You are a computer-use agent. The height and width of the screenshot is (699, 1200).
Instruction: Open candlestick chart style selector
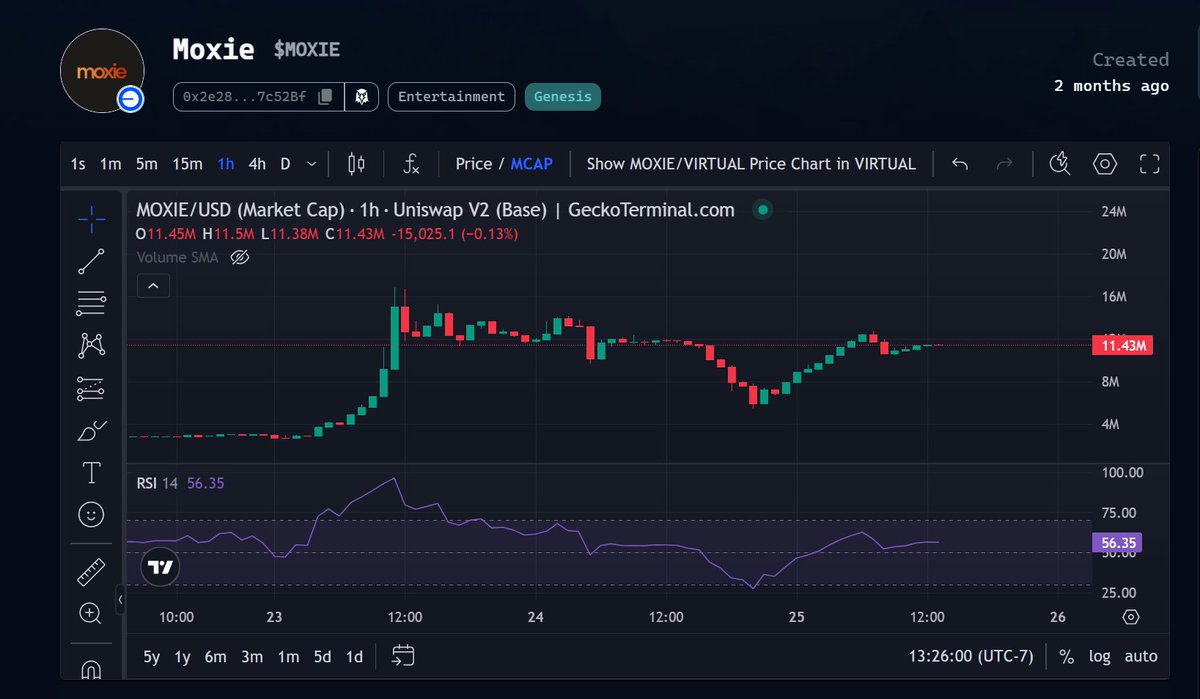pos(357,164)
